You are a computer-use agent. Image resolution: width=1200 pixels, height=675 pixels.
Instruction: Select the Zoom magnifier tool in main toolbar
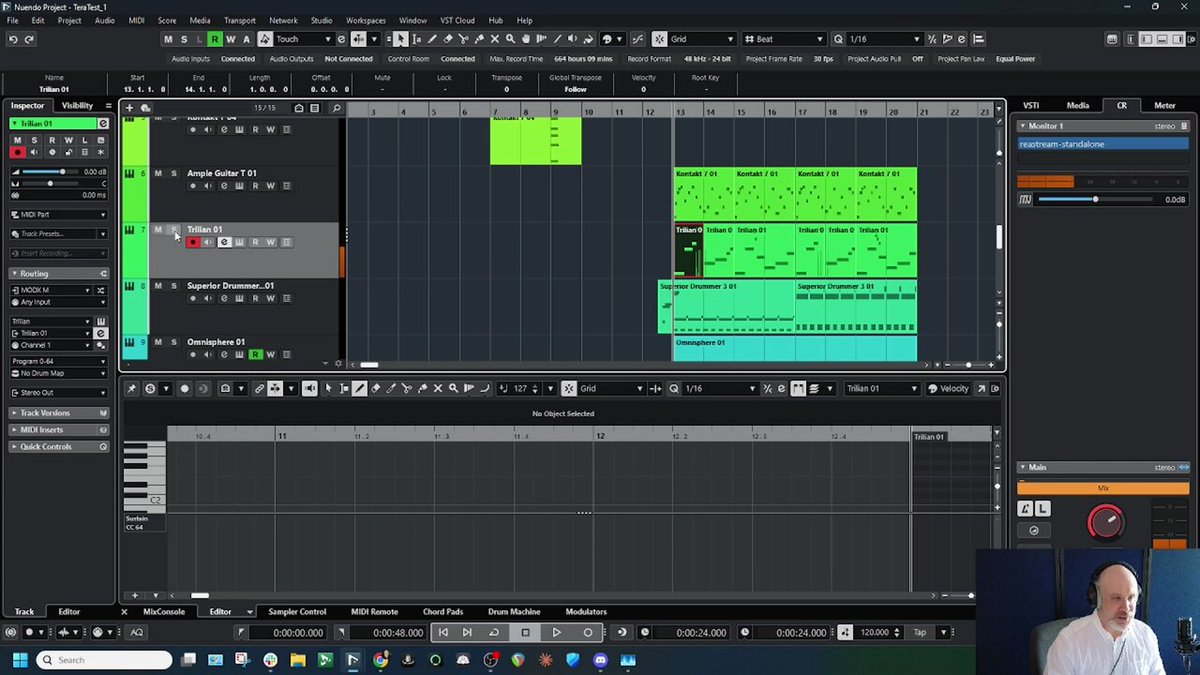click(510, 39)
